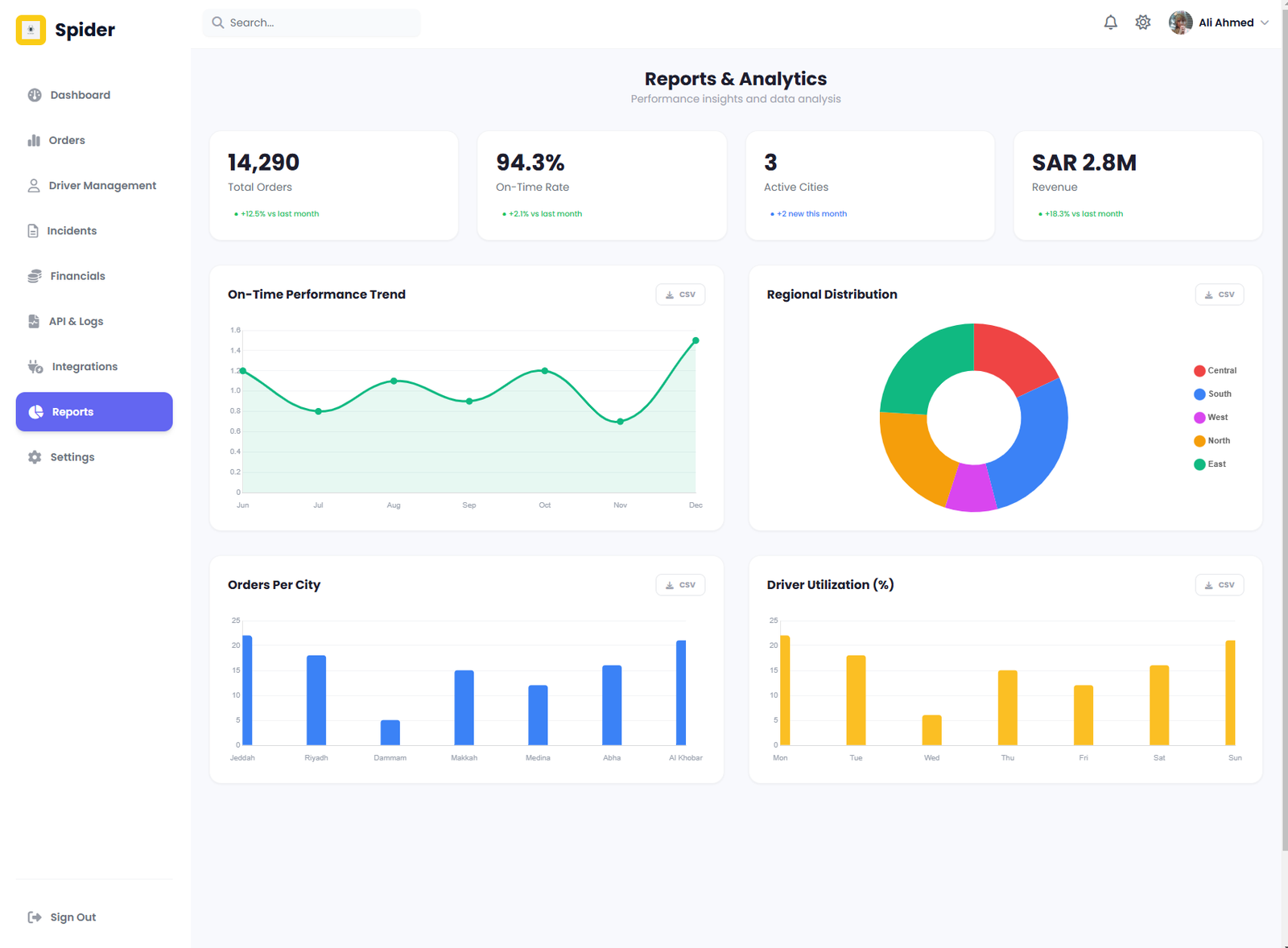Open settings gear icon in header
1288x948 pixels.
tap(1142, 23)
